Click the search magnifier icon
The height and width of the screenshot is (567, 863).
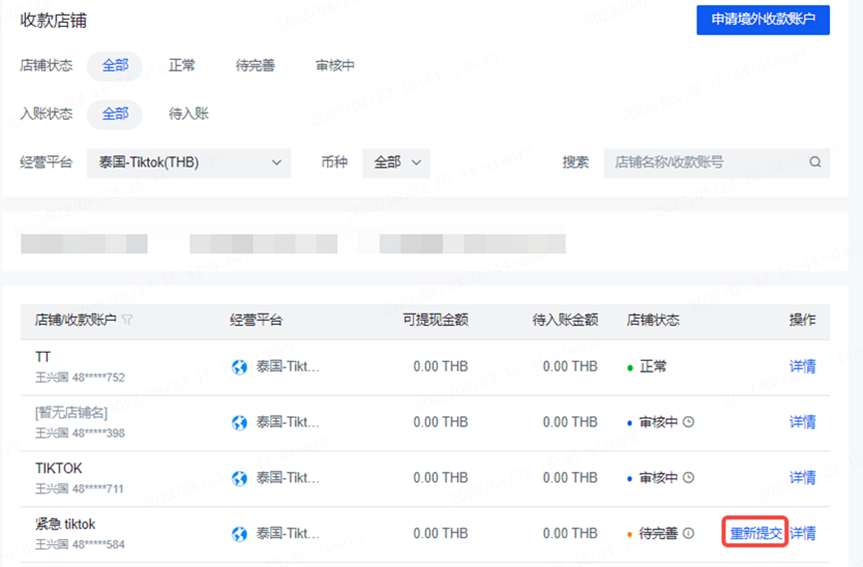815,162
